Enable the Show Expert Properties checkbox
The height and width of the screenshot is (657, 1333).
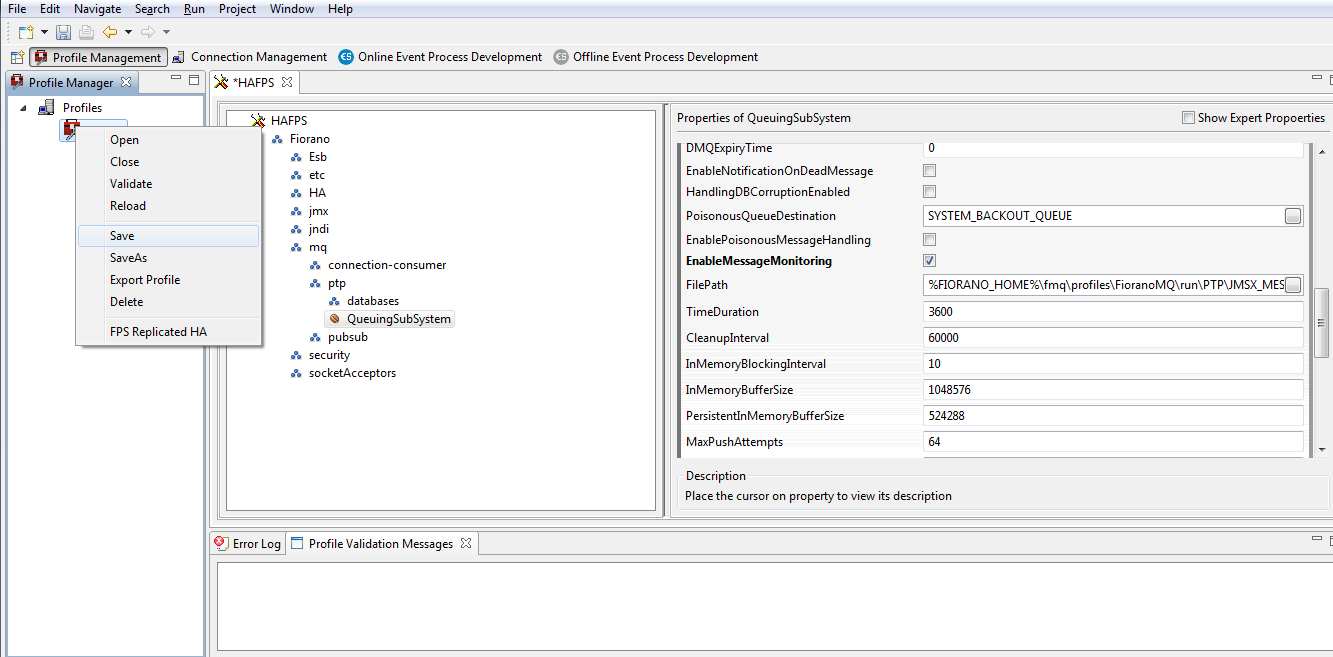click(1188, 118)
